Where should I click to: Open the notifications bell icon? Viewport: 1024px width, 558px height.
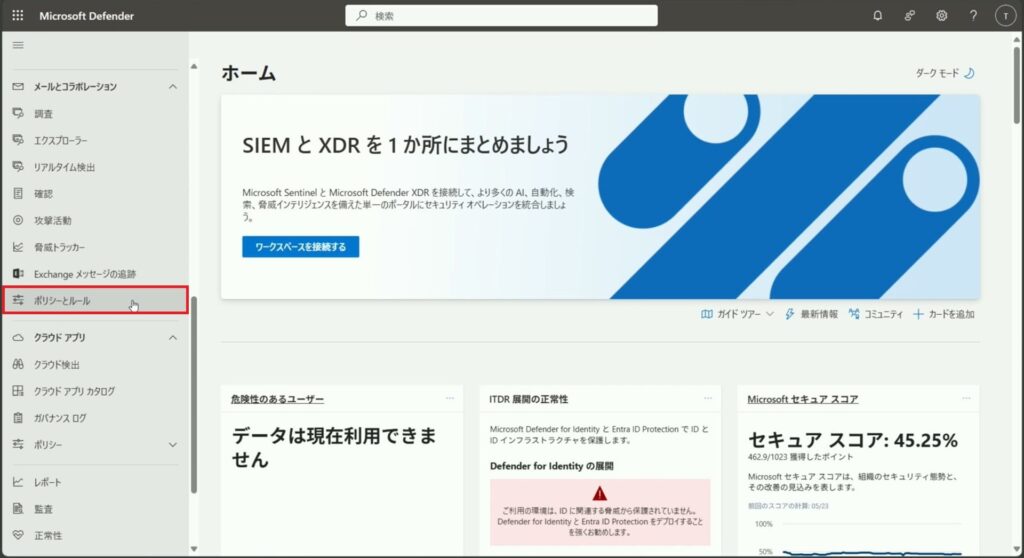tap(878, 16)
